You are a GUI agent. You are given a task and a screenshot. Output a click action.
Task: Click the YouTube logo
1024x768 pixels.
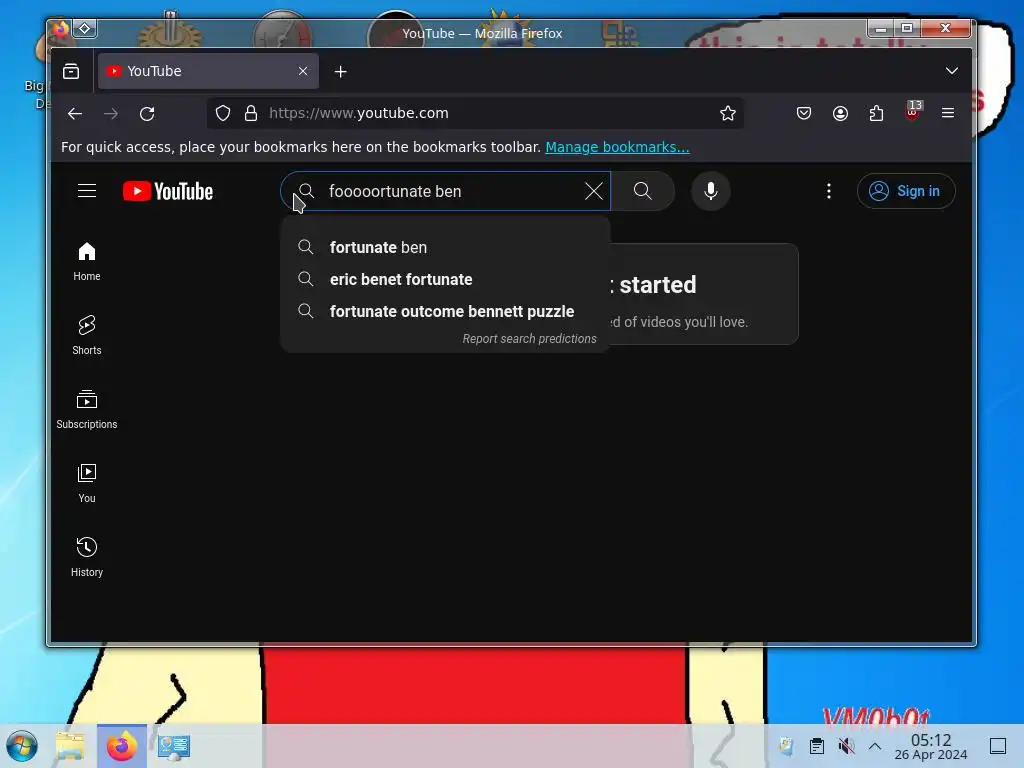(168, 191)
